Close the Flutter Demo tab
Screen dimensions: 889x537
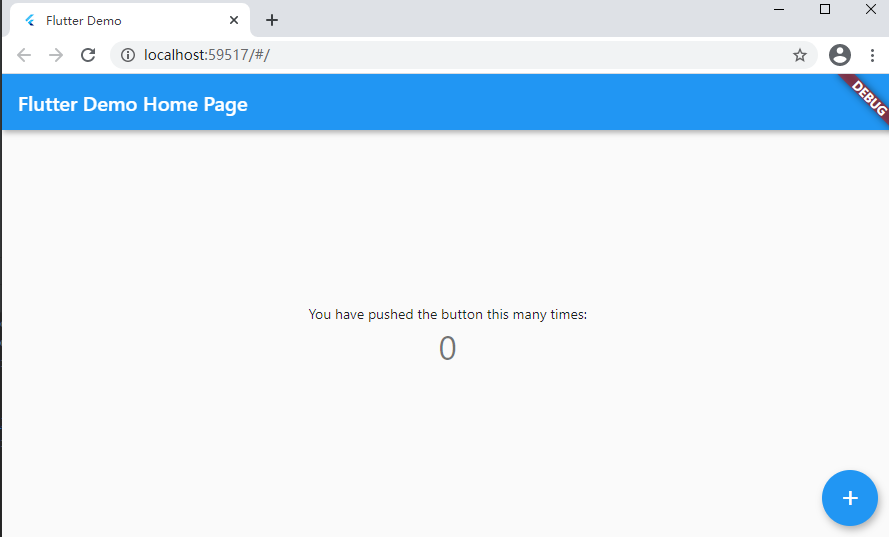[x=234, y=20]
